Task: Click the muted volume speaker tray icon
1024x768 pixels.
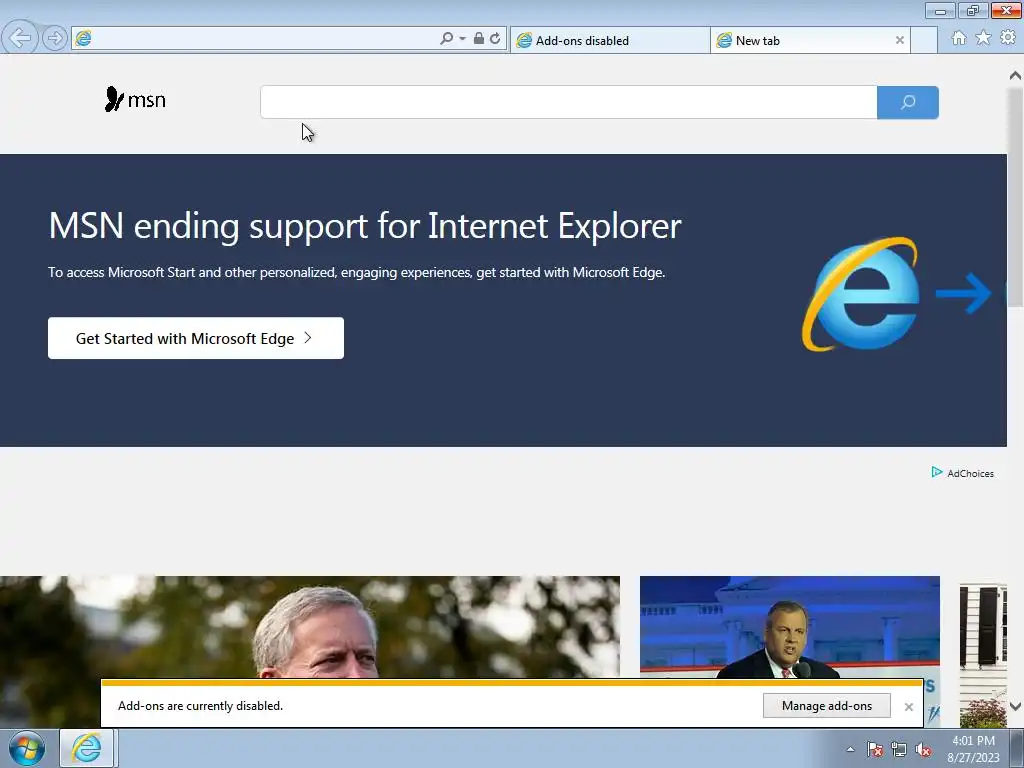Action: pos(923,750)
